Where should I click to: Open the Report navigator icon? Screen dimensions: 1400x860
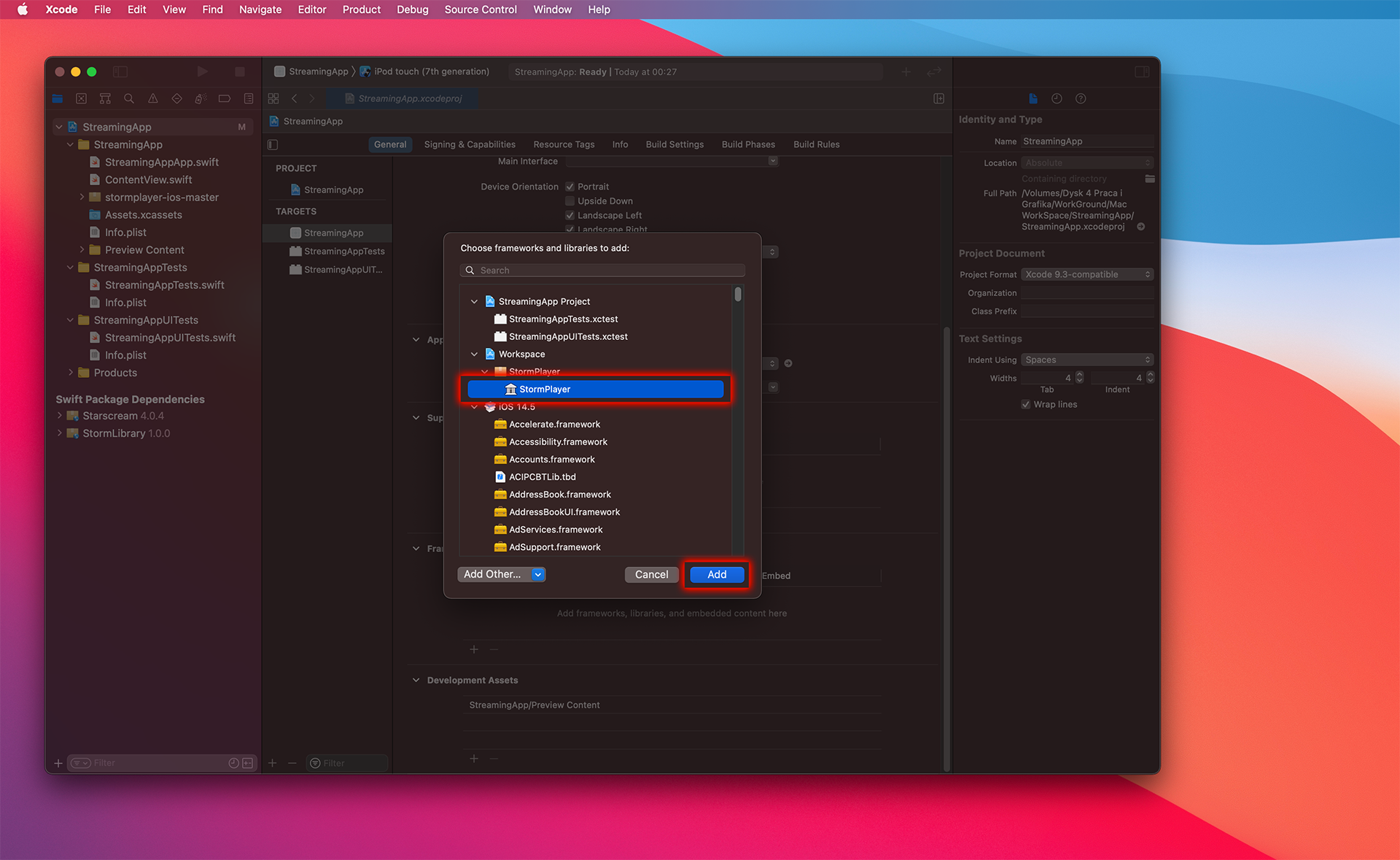point(249,98)
